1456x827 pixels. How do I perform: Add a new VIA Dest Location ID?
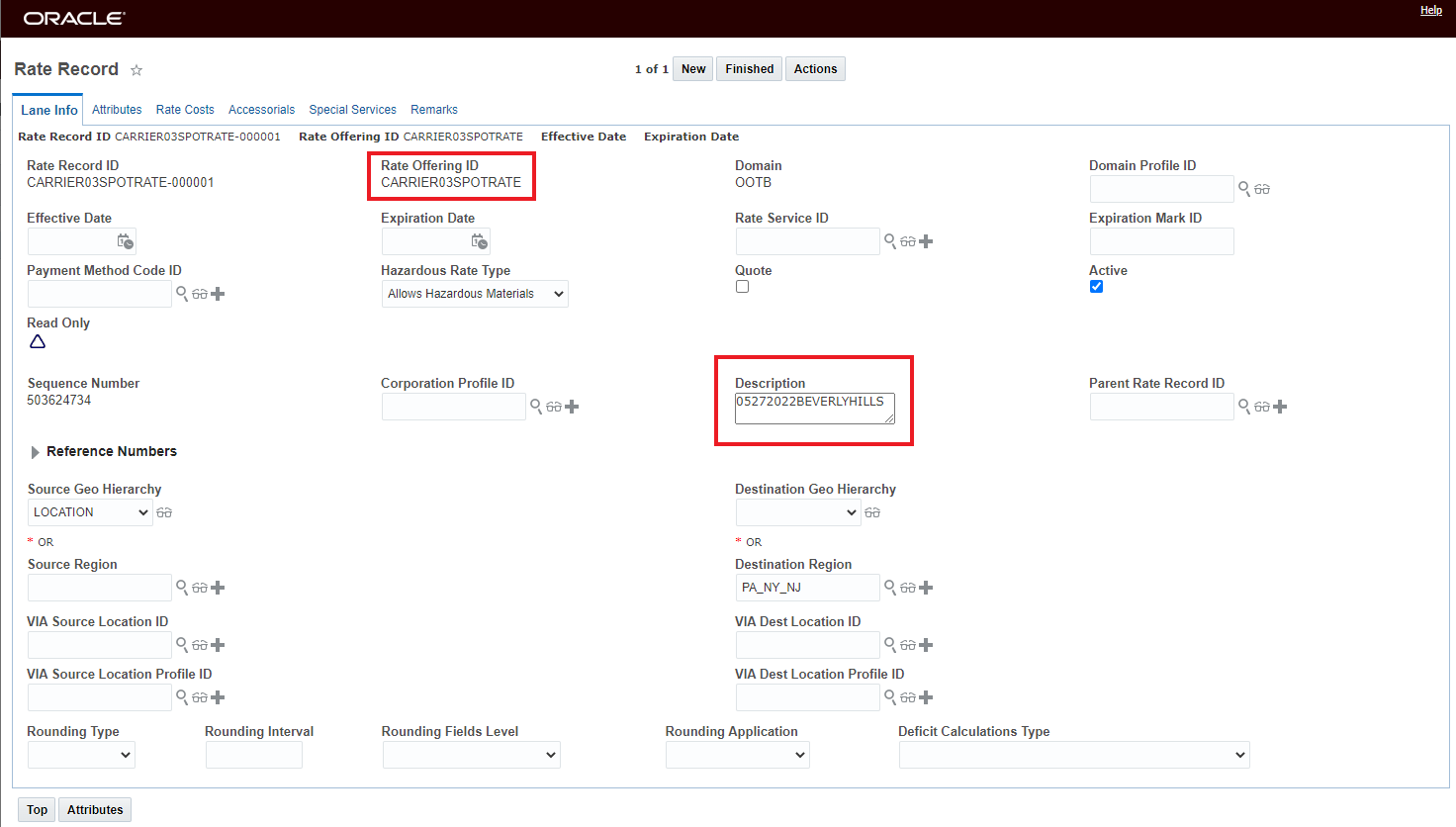pyautogui.click(x=926, y=645)
